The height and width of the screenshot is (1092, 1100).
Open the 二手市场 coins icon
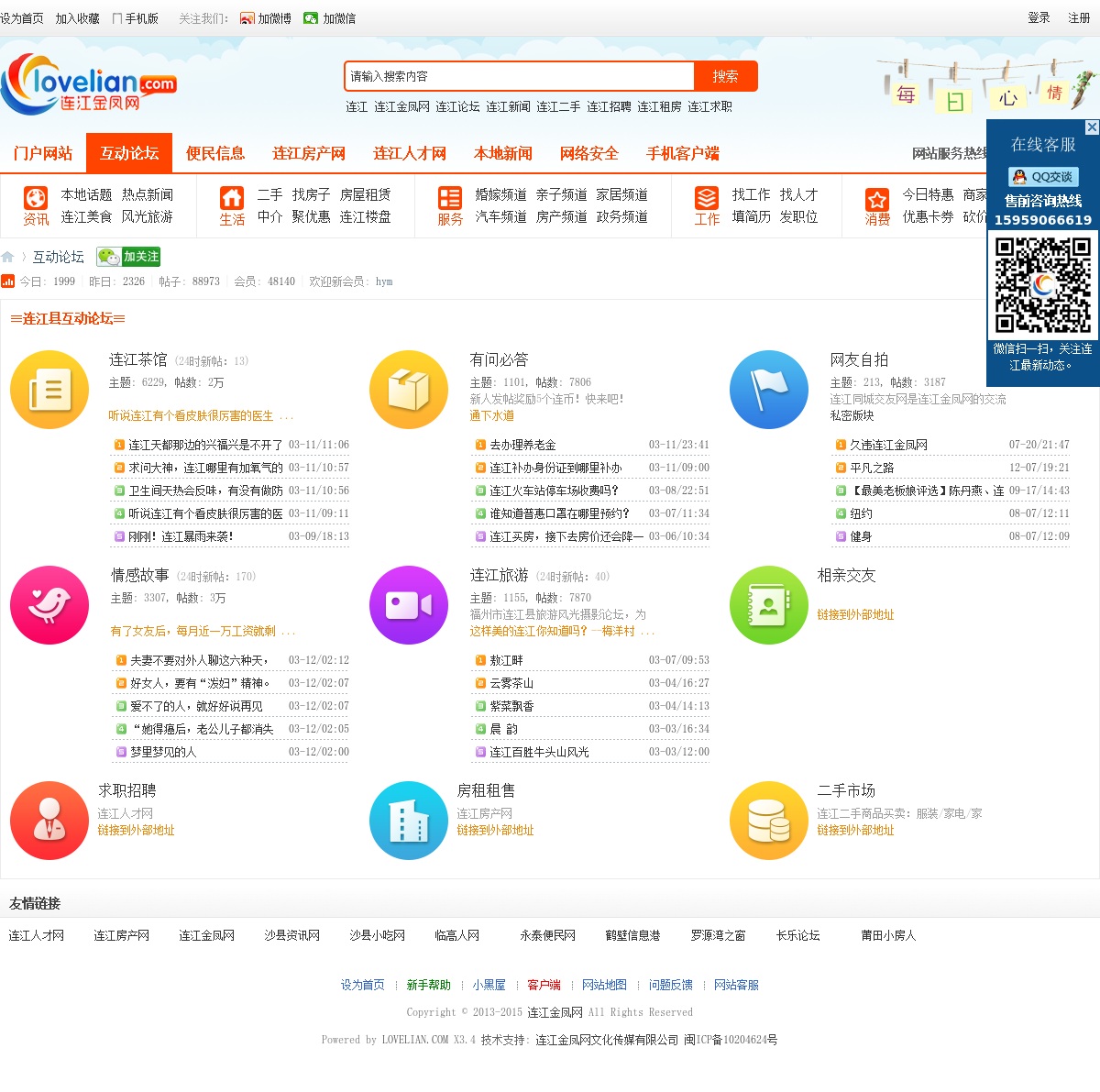coord(769,821)
